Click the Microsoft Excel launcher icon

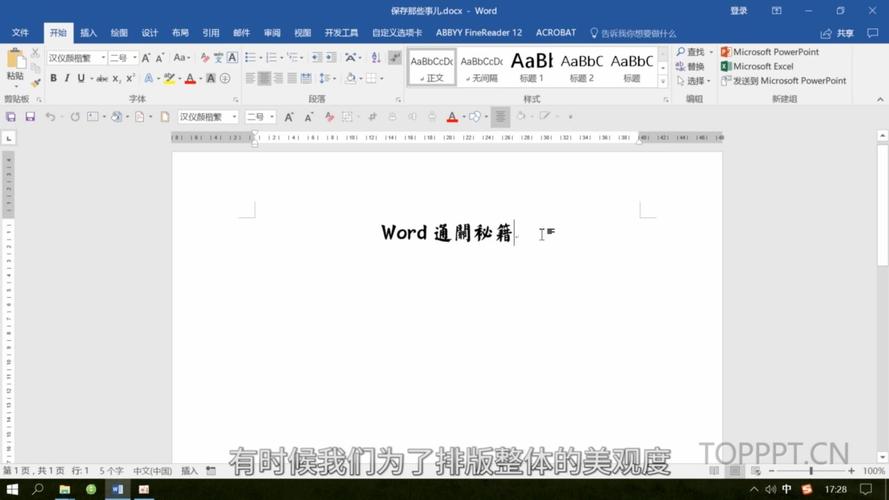(x=757, y=66)
